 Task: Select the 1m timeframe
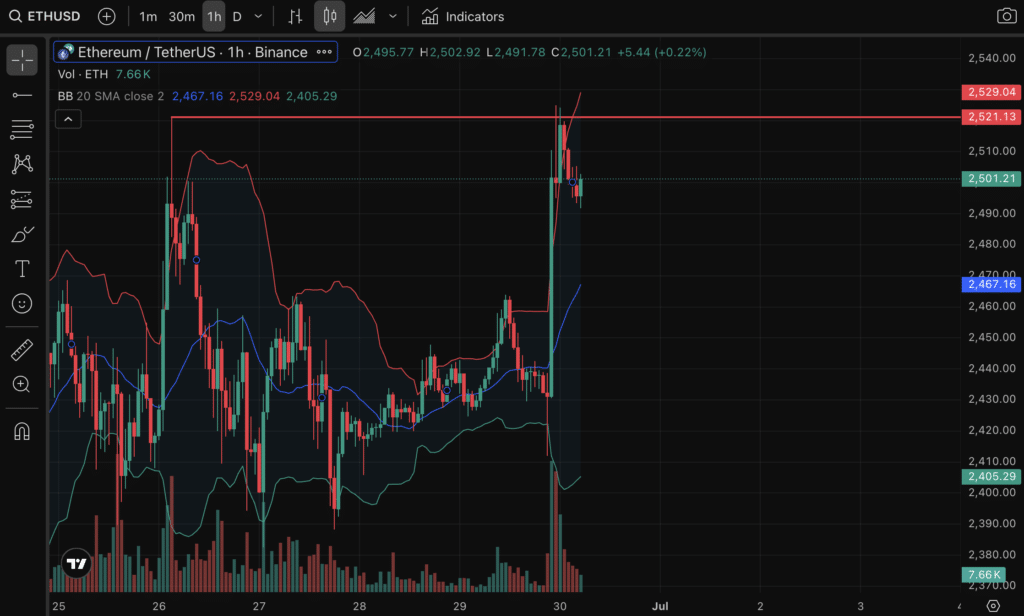point(148,16)
